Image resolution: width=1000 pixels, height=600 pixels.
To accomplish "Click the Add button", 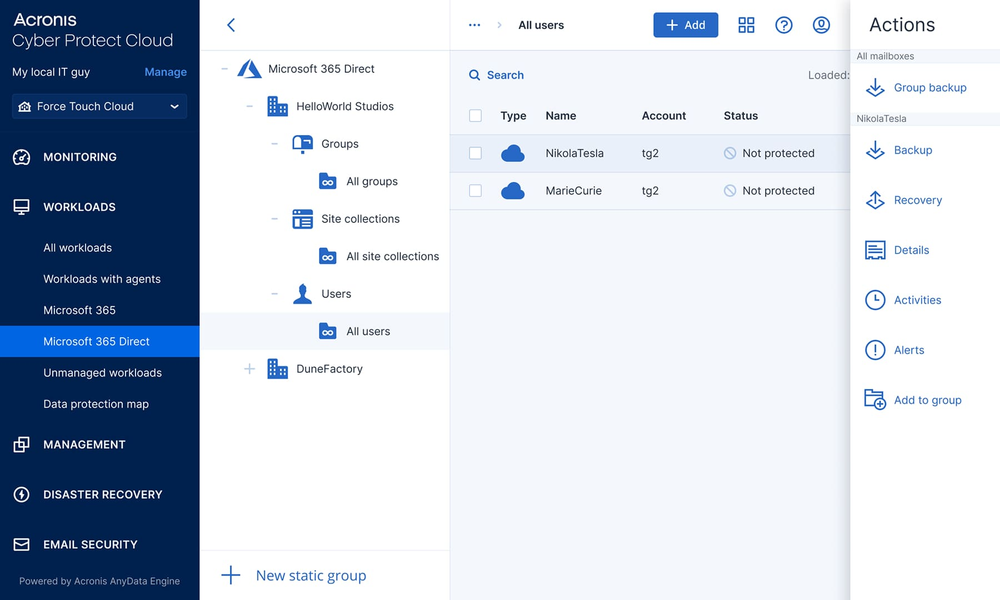I will click(686, 25).
